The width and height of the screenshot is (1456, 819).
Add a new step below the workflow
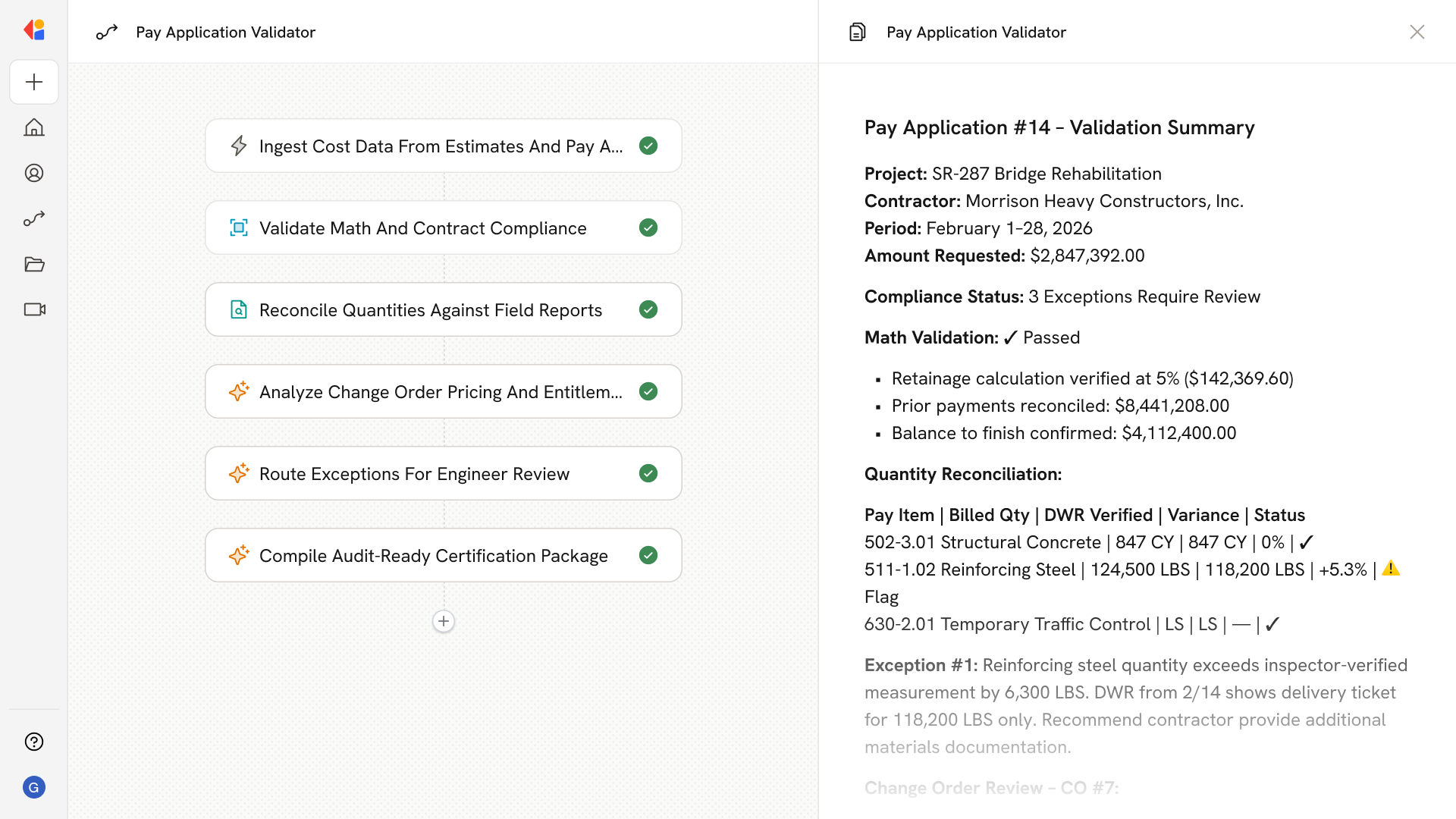click(x=444, y=621)
